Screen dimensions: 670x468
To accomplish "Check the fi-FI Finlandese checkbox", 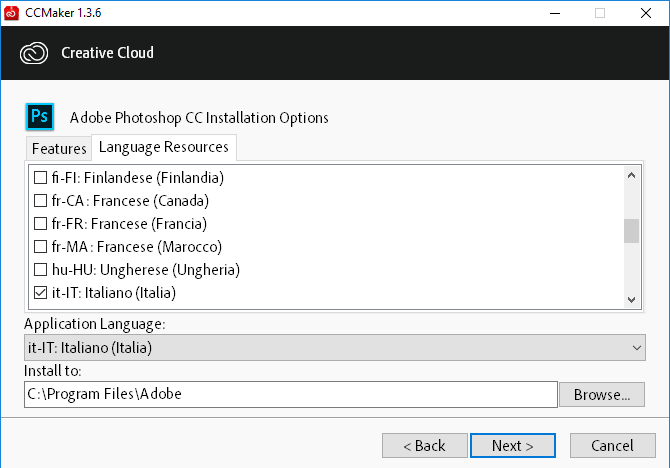I will tap(40, 177).
